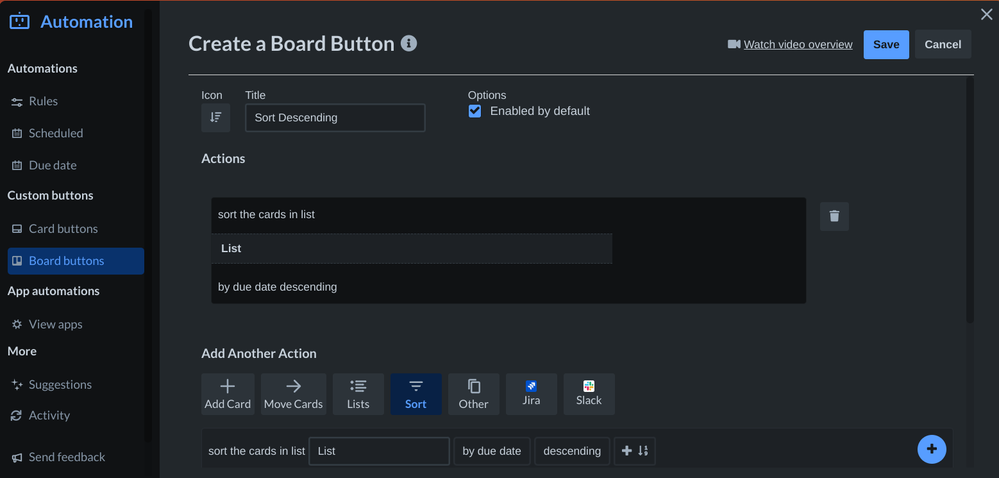The width and height of the screenshot is (999, 478).
Task: Click the Automation robot logo icon
Action: pyautogui.click(x=19, y=21)
